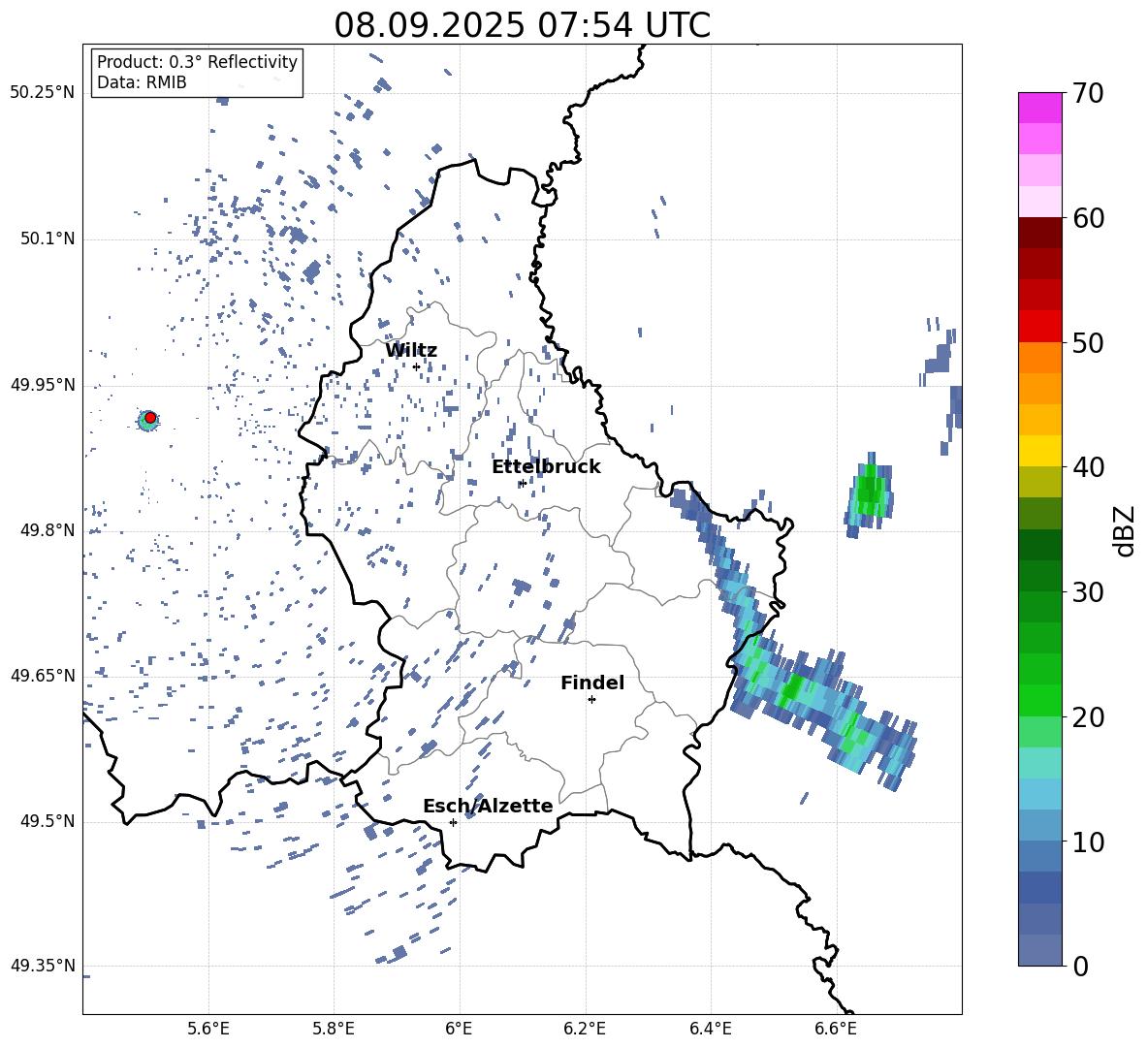Click the 6°E longitude tick label
This screenshot has height=1048, width=1148.
[459, 1029]
